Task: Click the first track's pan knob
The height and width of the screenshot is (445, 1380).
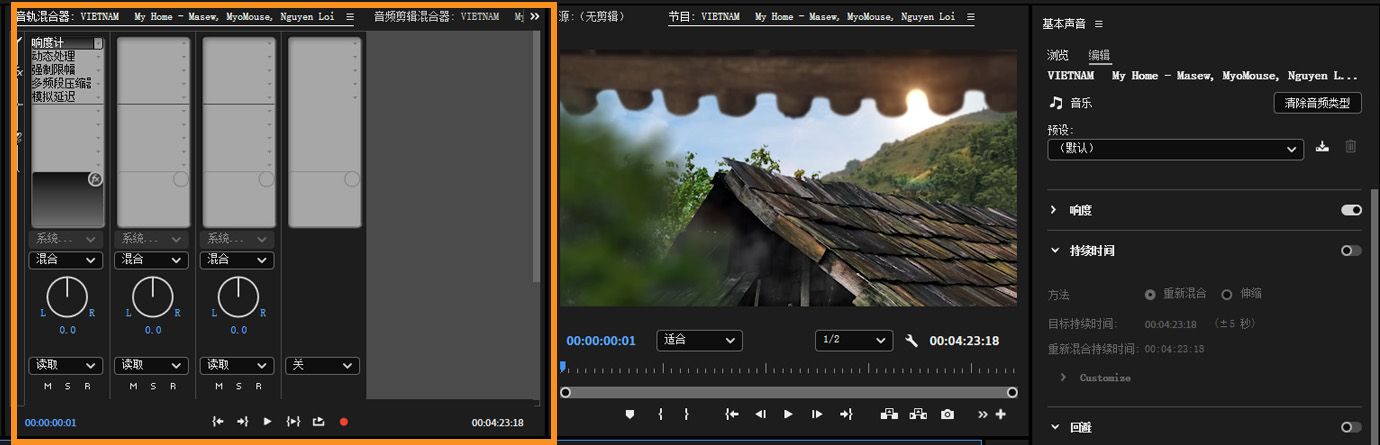Action: [67, 296]
